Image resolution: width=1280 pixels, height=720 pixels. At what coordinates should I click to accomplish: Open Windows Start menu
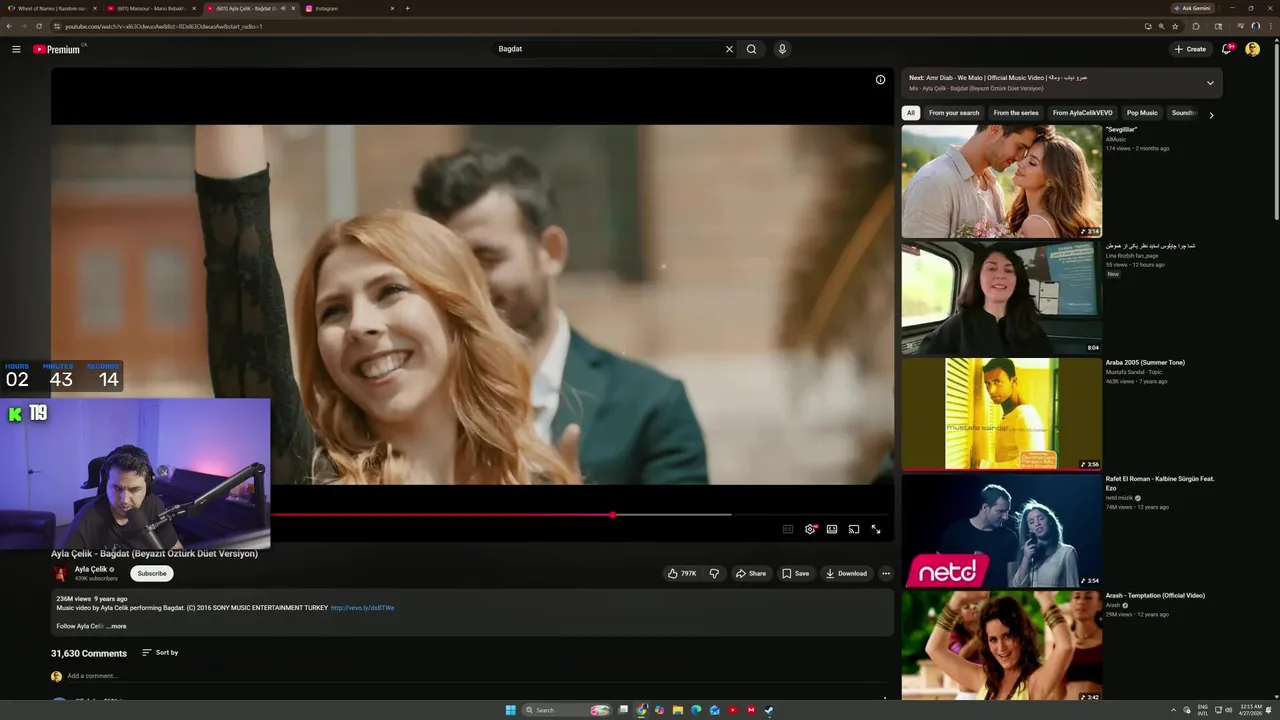(511, 710)
